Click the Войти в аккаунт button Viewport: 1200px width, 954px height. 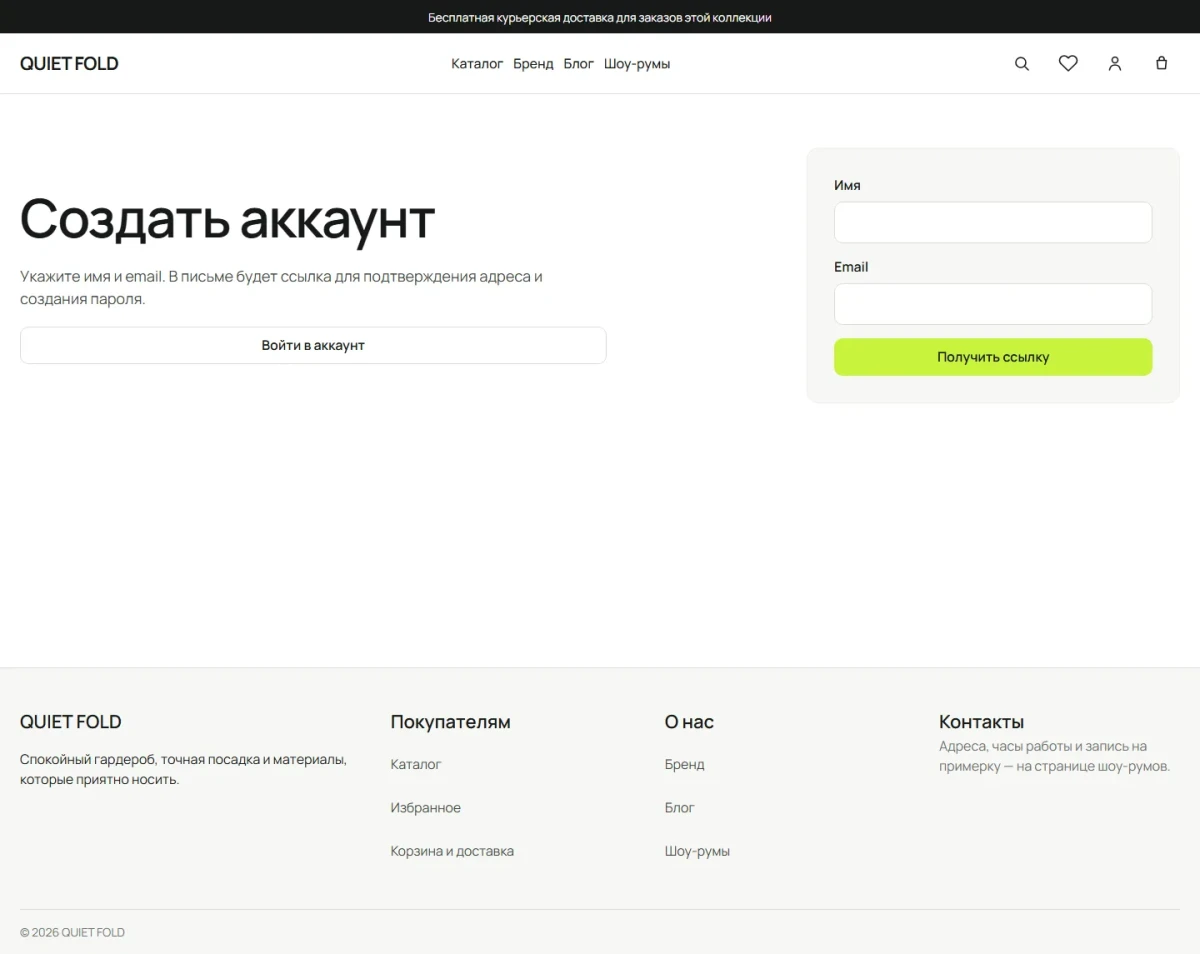pos(313,345)
